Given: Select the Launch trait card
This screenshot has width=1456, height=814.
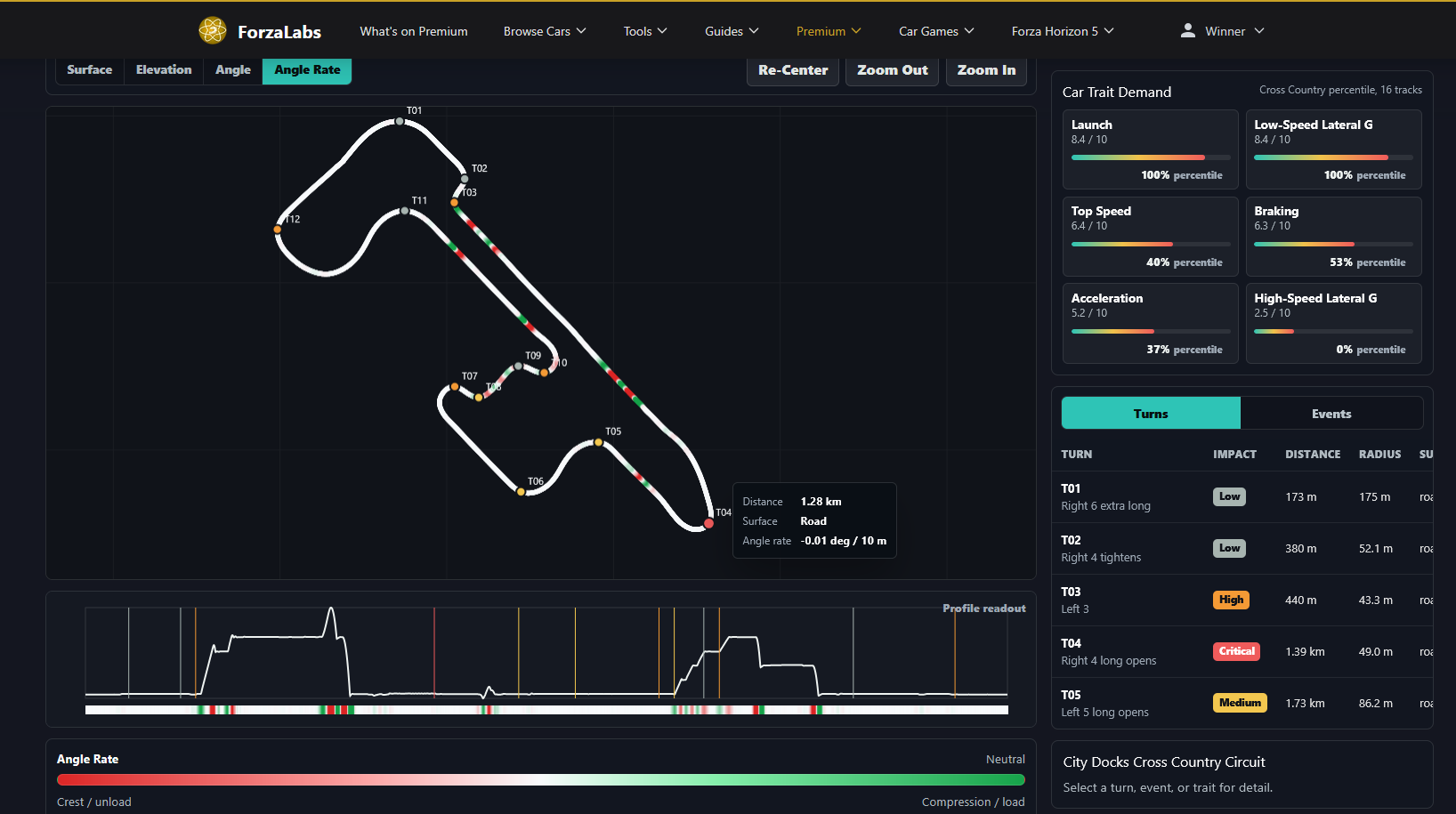Looking at the screenshot, I should click(x=1151, y=149).
